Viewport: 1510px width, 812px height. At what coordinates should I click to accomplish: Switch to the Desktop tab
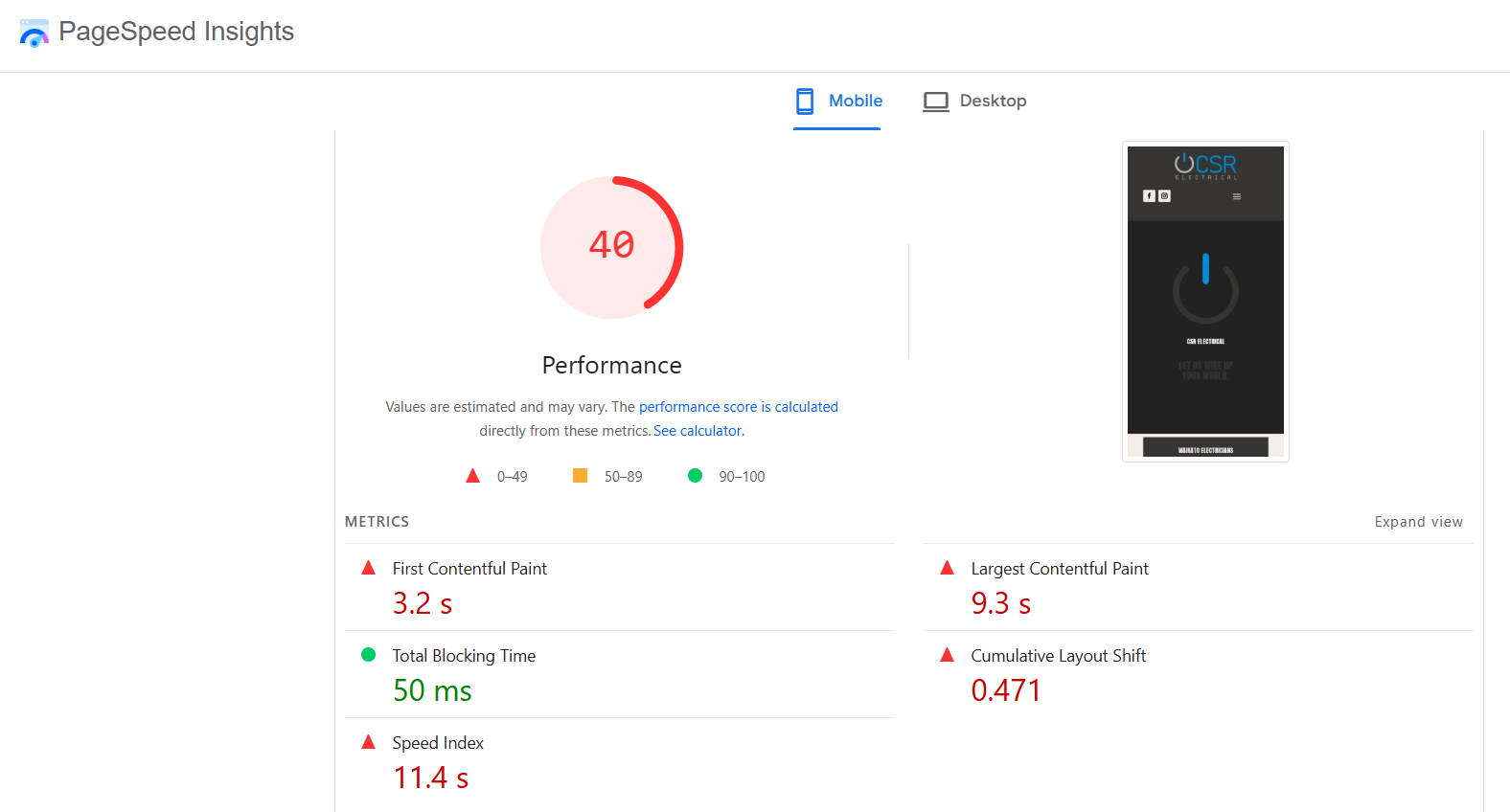[x=974, y=101]
